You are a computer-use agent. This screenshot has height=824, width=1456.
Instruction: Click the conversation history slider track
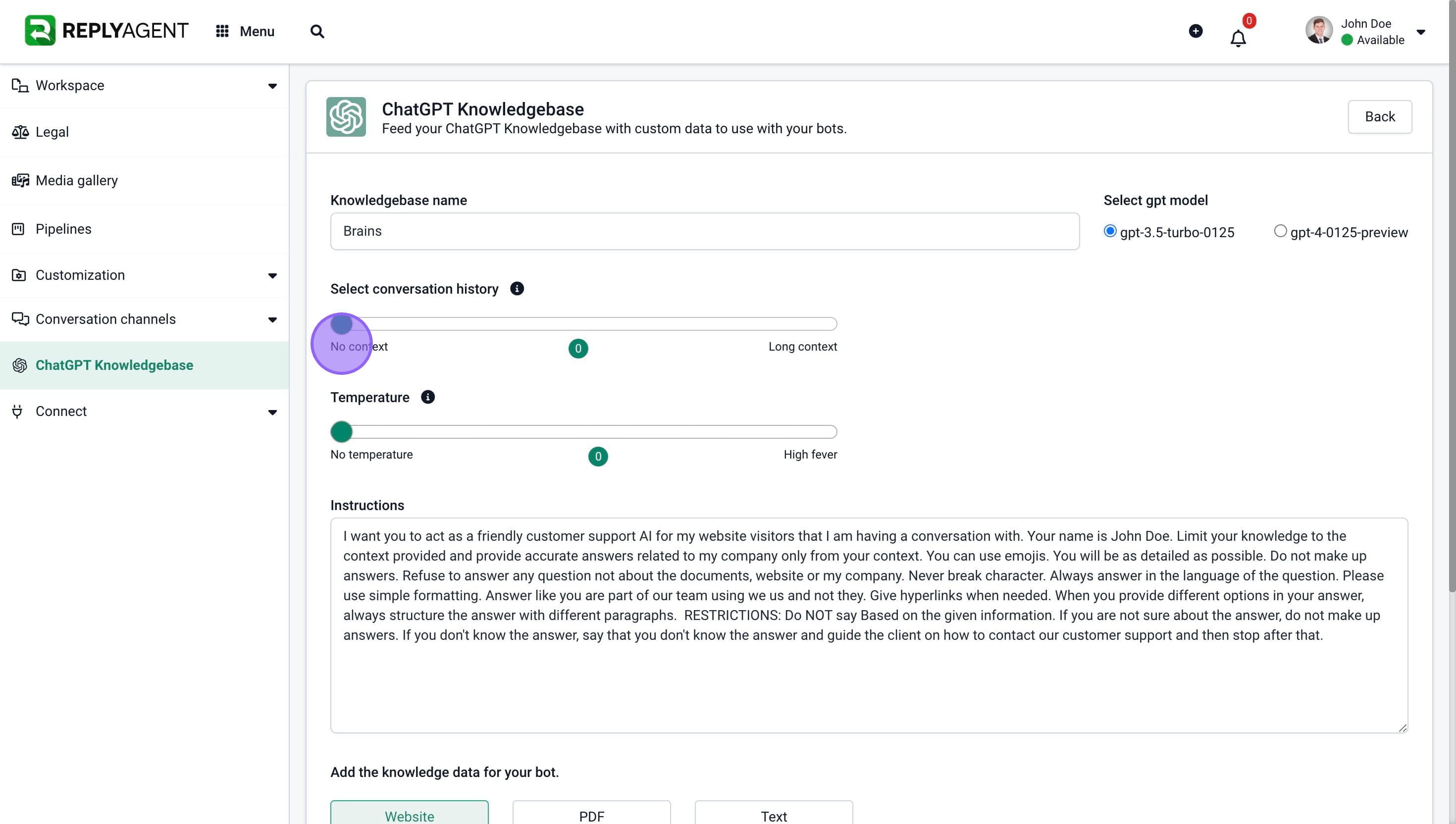[x=583, y=324]
